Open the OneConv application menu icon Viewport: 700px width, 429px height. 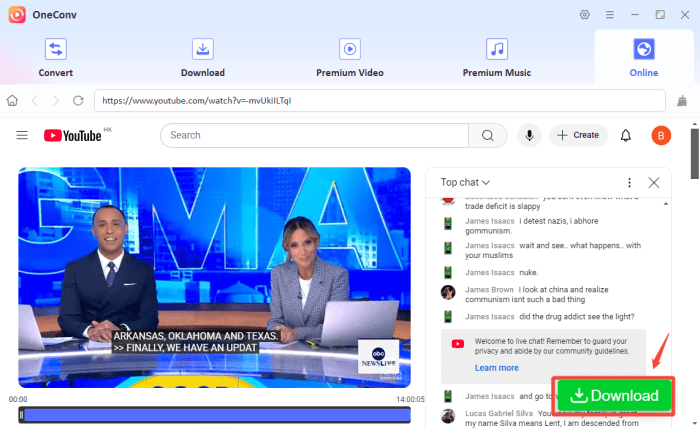610,15
